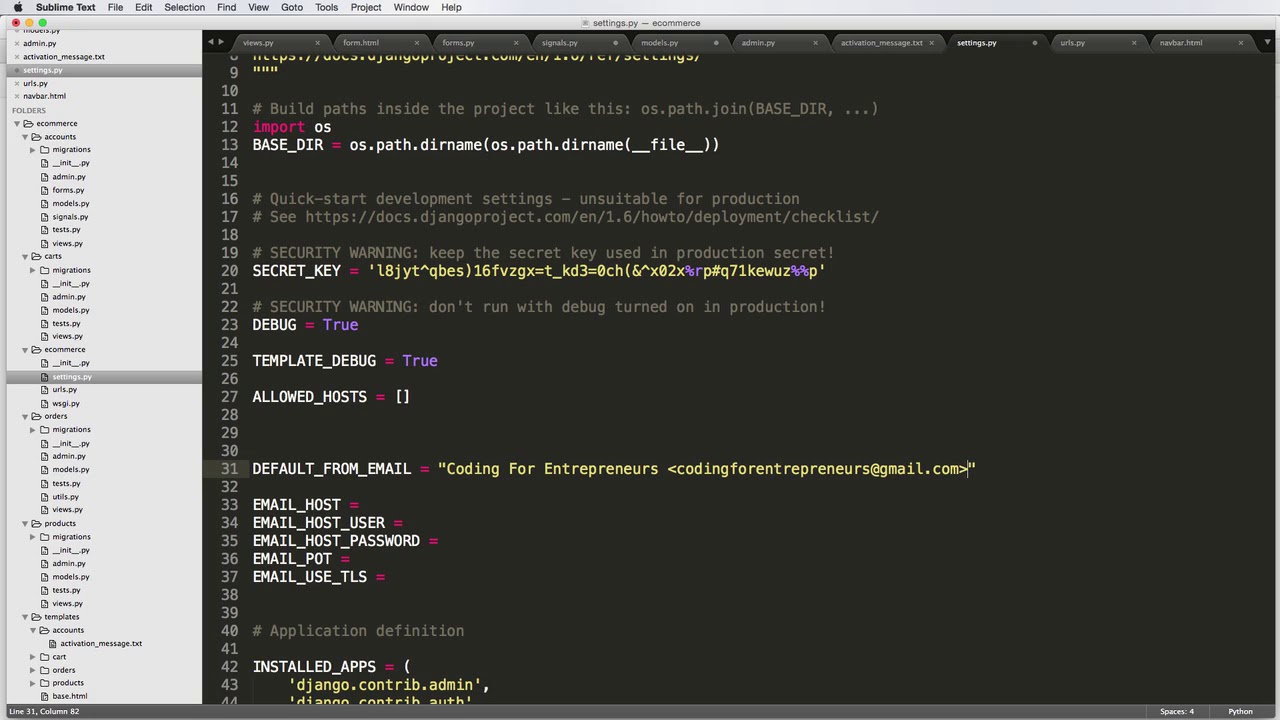Image resolution: width=1280 pixels, height=720 pixels.
Task: Switch to the activation_message.txt tab
Action: 881,43
